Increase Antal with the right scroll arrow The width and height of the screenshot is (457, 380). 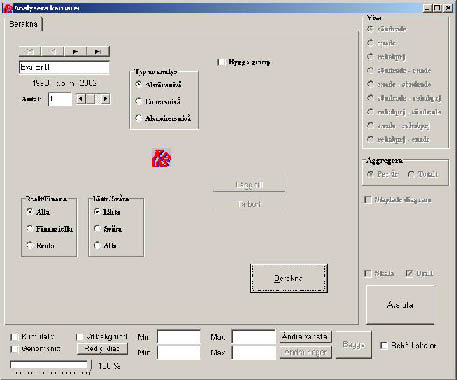(x=106, y=99)
